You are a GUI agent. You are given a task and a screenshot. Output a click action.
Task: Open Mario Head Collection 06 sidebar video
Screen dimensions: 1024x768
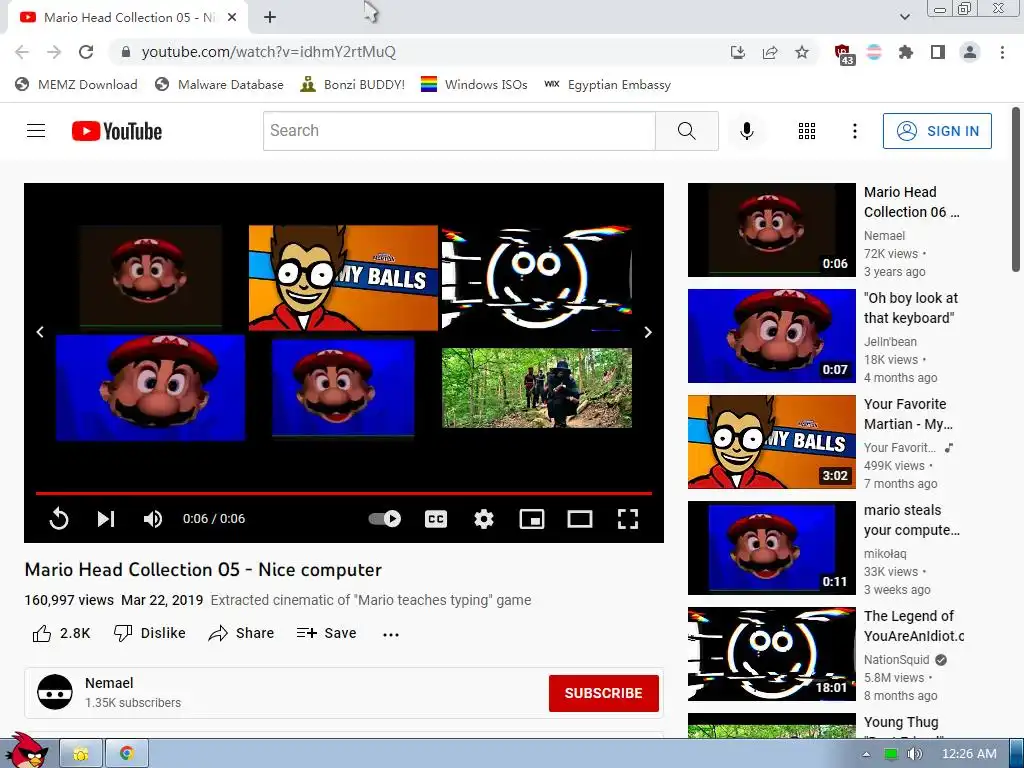coord(771,230)
